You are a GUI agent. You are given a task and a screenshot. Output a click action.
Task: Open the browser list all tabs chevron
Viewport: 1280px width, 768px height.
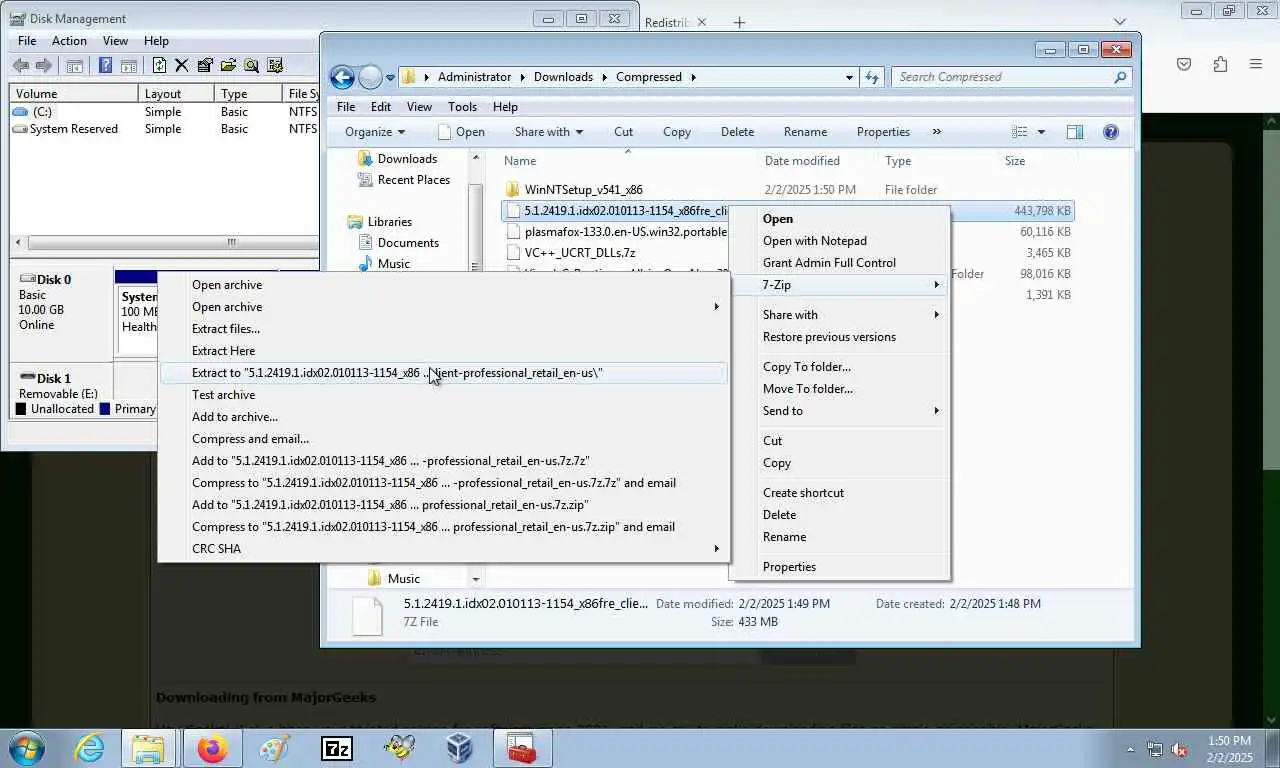1119,22
